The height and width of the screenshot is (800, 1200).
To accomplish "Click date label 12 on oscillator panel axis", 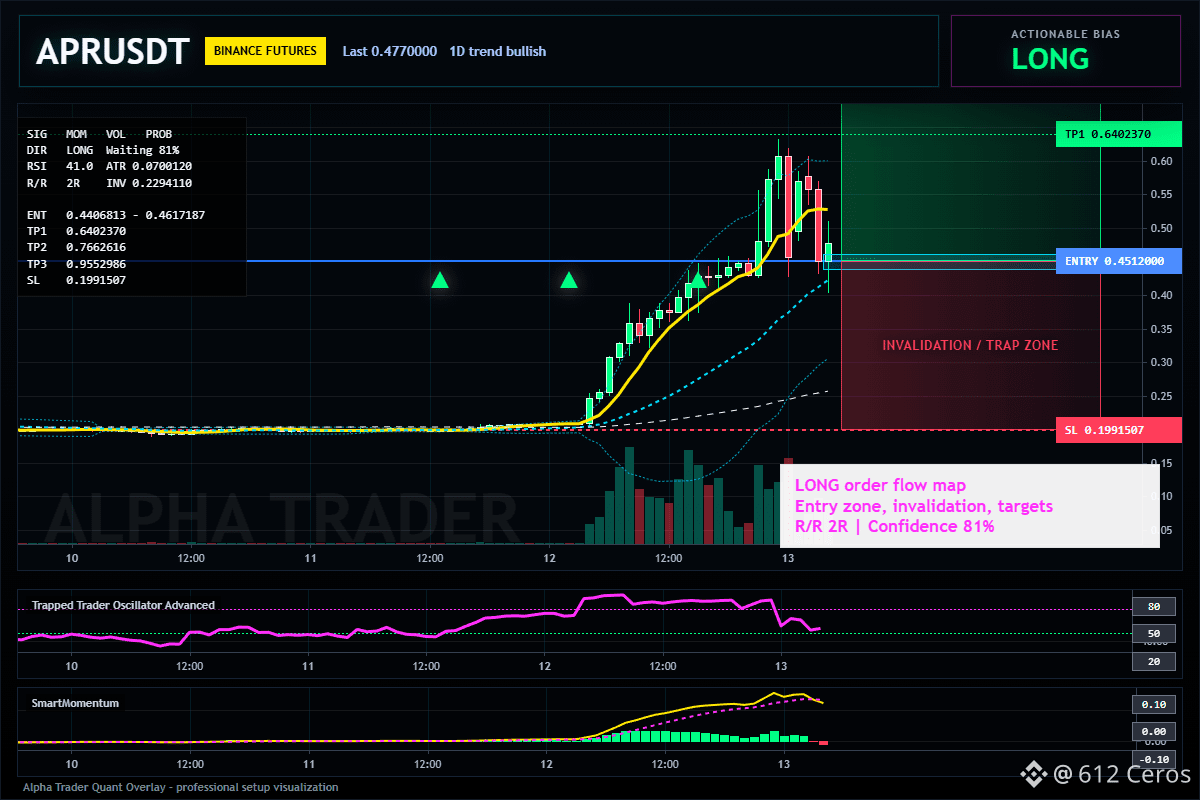I will pos(544,665).
